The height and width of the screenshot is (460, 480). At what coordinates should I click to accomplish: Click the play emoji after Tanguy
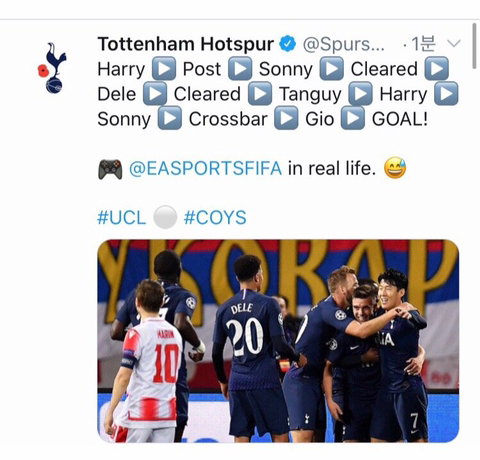(x=360, y=94)
